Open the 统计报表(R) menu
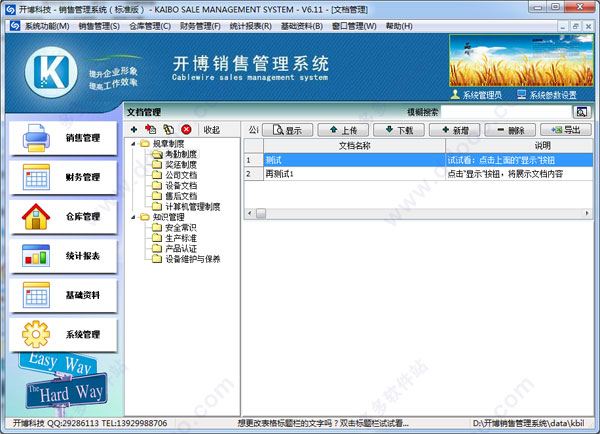The image size is (600, 434). (x=251, y=26)
